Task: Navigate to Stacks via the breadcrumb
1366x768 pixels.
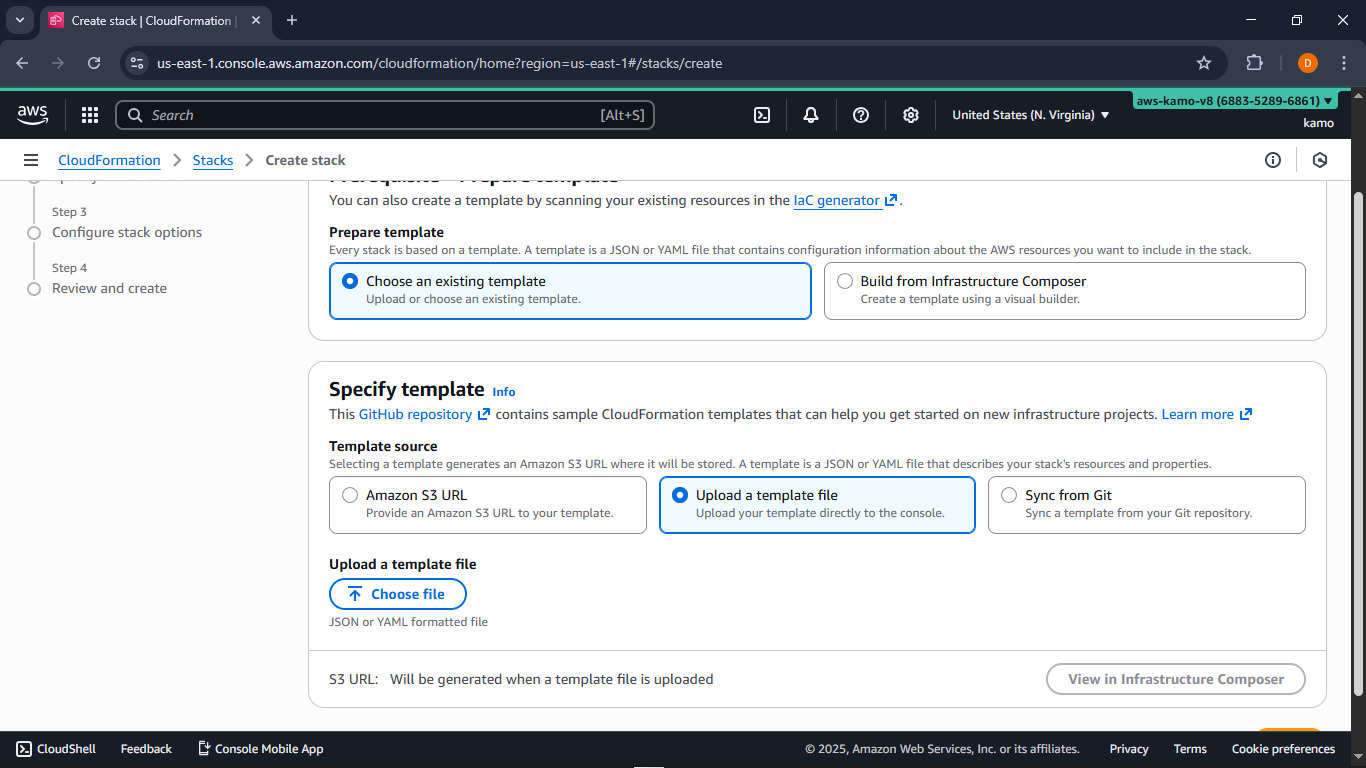Action: [213, 160]
